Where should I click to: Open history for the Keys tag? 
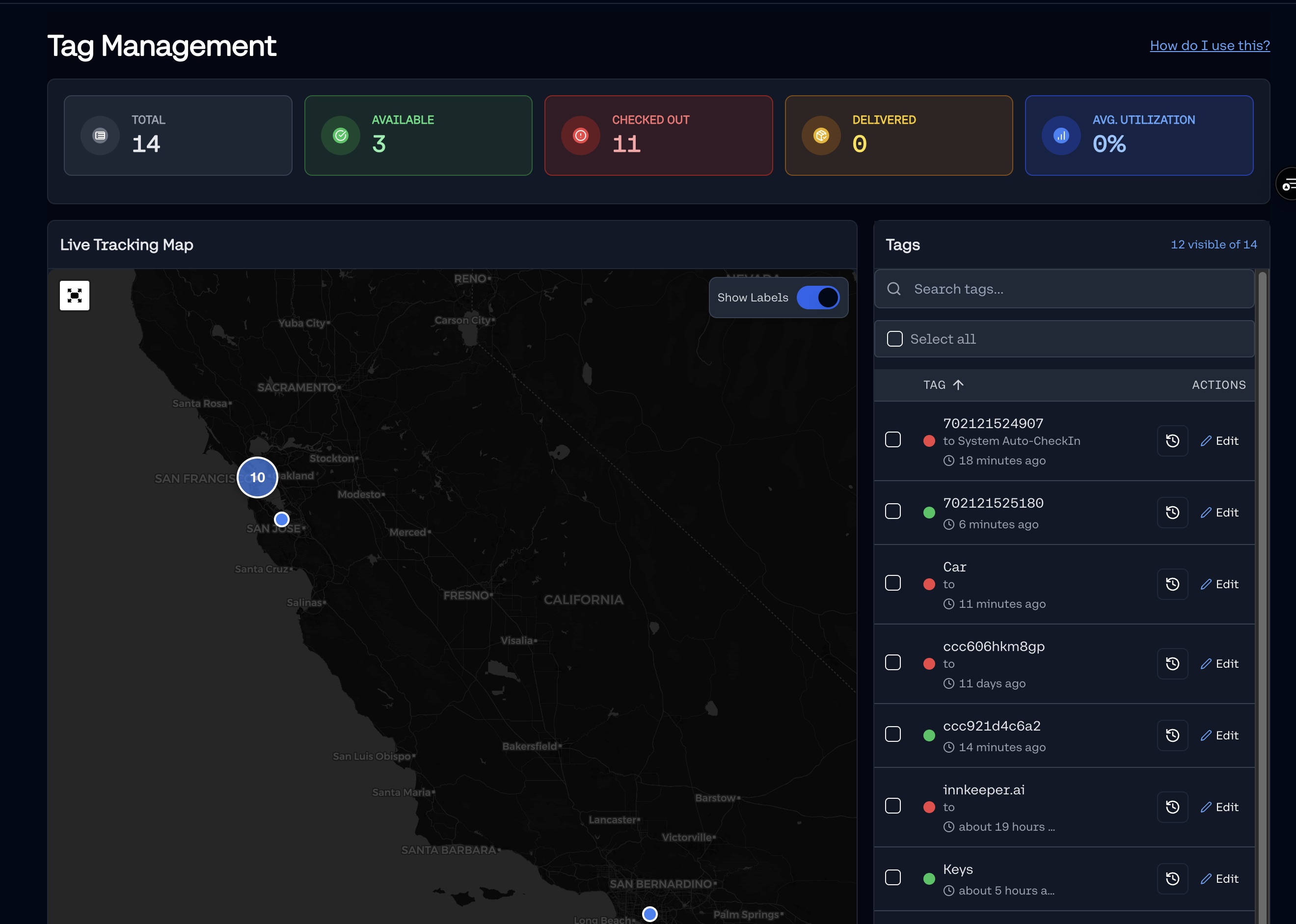pyautogui.click(x=1173, y=879)
